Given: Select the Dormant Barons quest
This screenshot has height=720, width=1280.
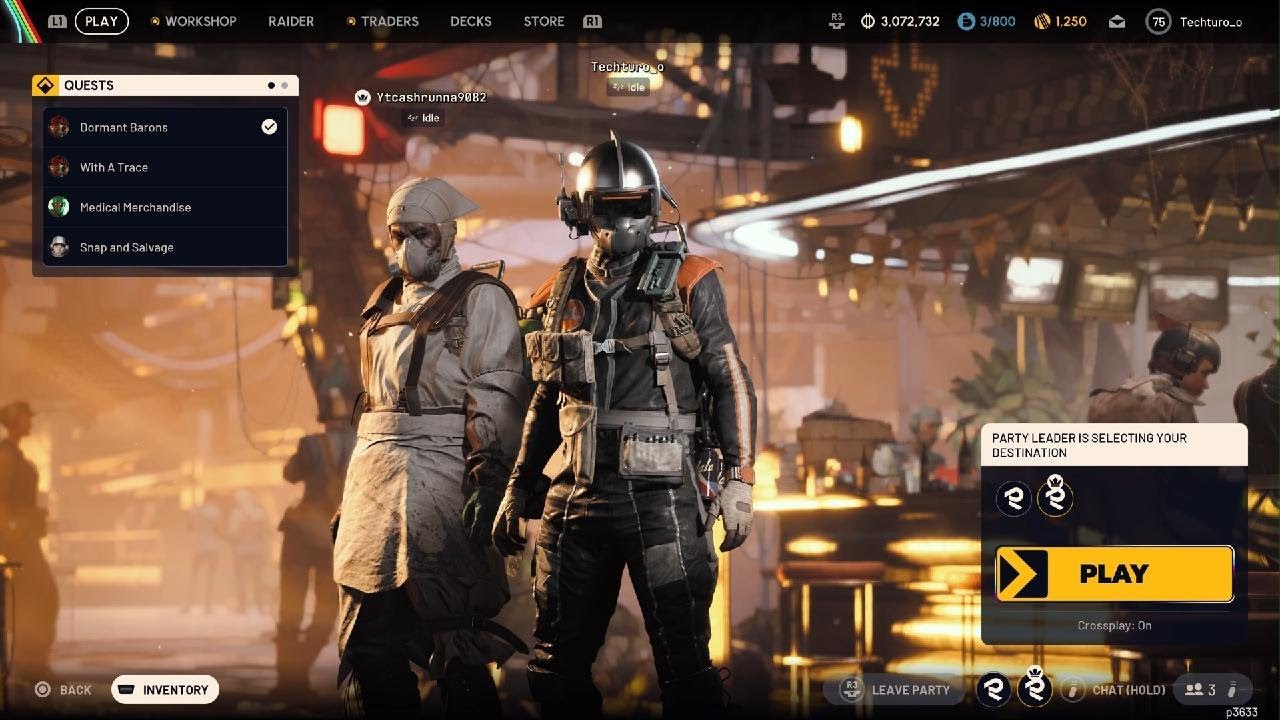Looking at the screenshot, I should coord(165,127).
